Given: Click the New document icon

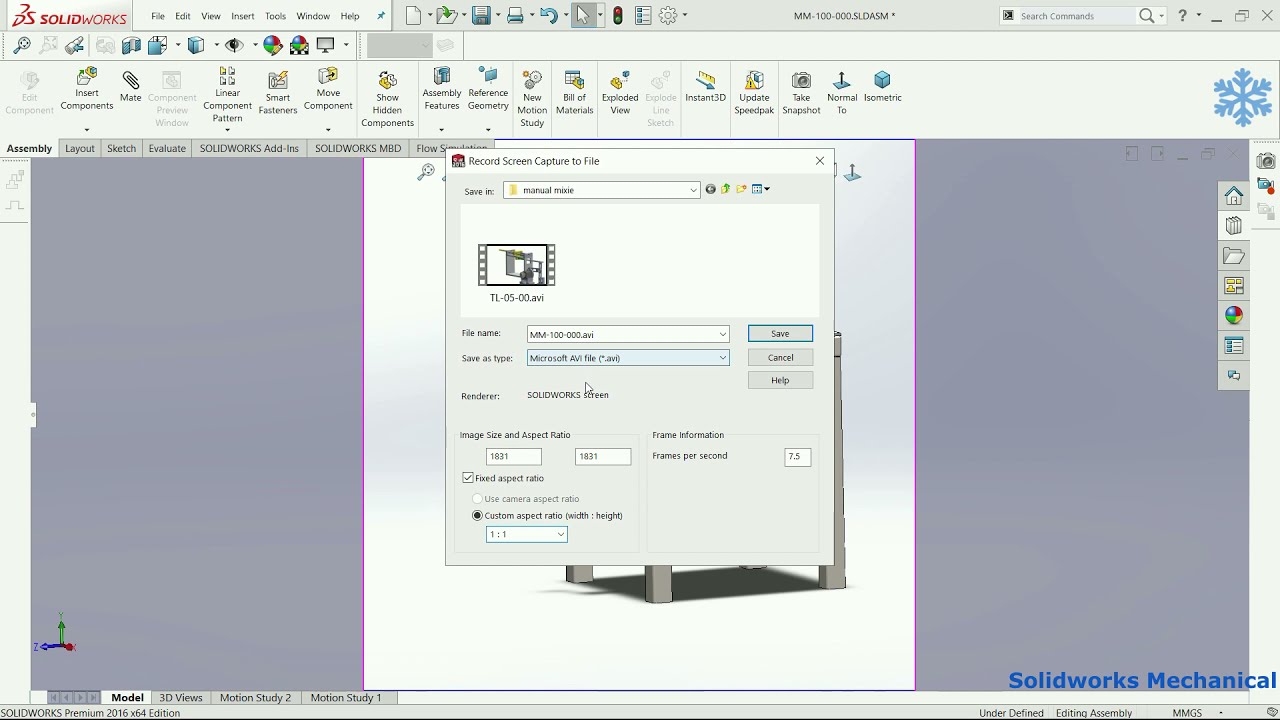Looking at the screenshot, I should pos(413,15).
